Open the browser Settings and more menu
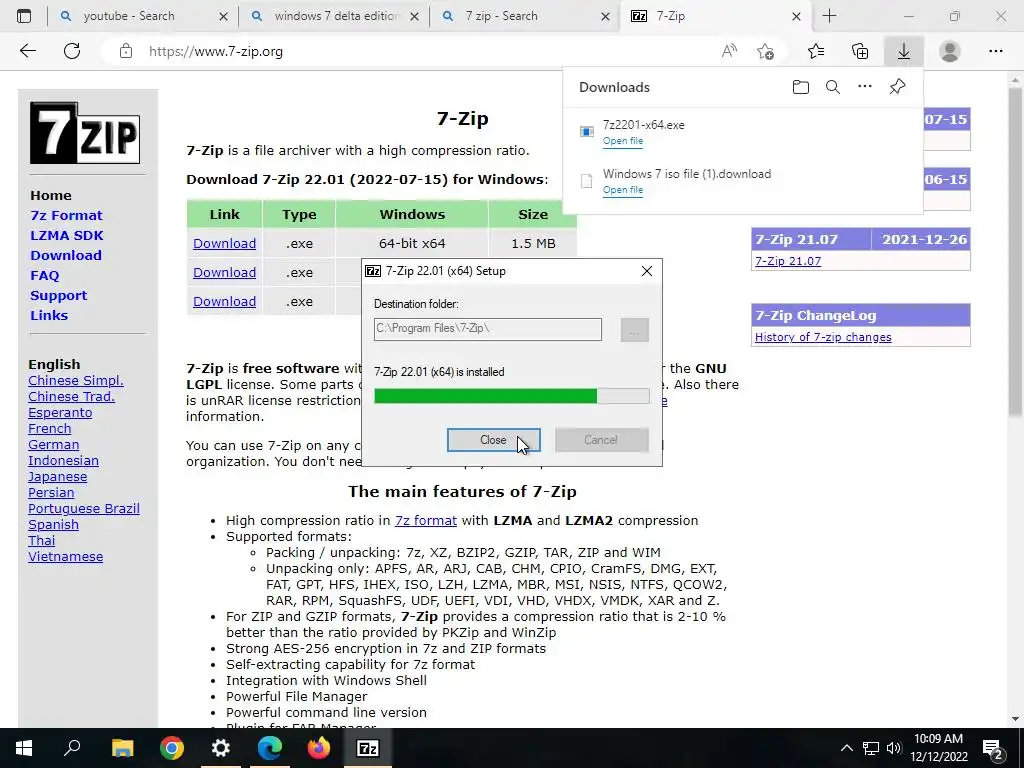This screenshot has width=1024, height=768. coord(995,51)
